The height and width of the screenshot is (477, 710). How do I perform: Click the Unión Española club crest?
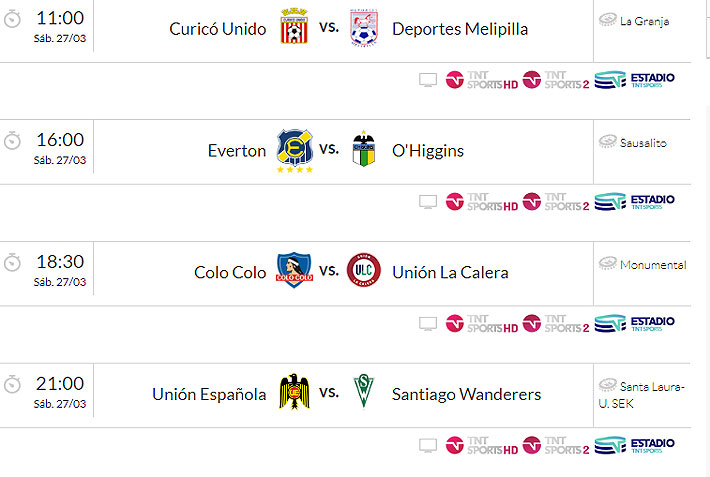coord(294,393)
